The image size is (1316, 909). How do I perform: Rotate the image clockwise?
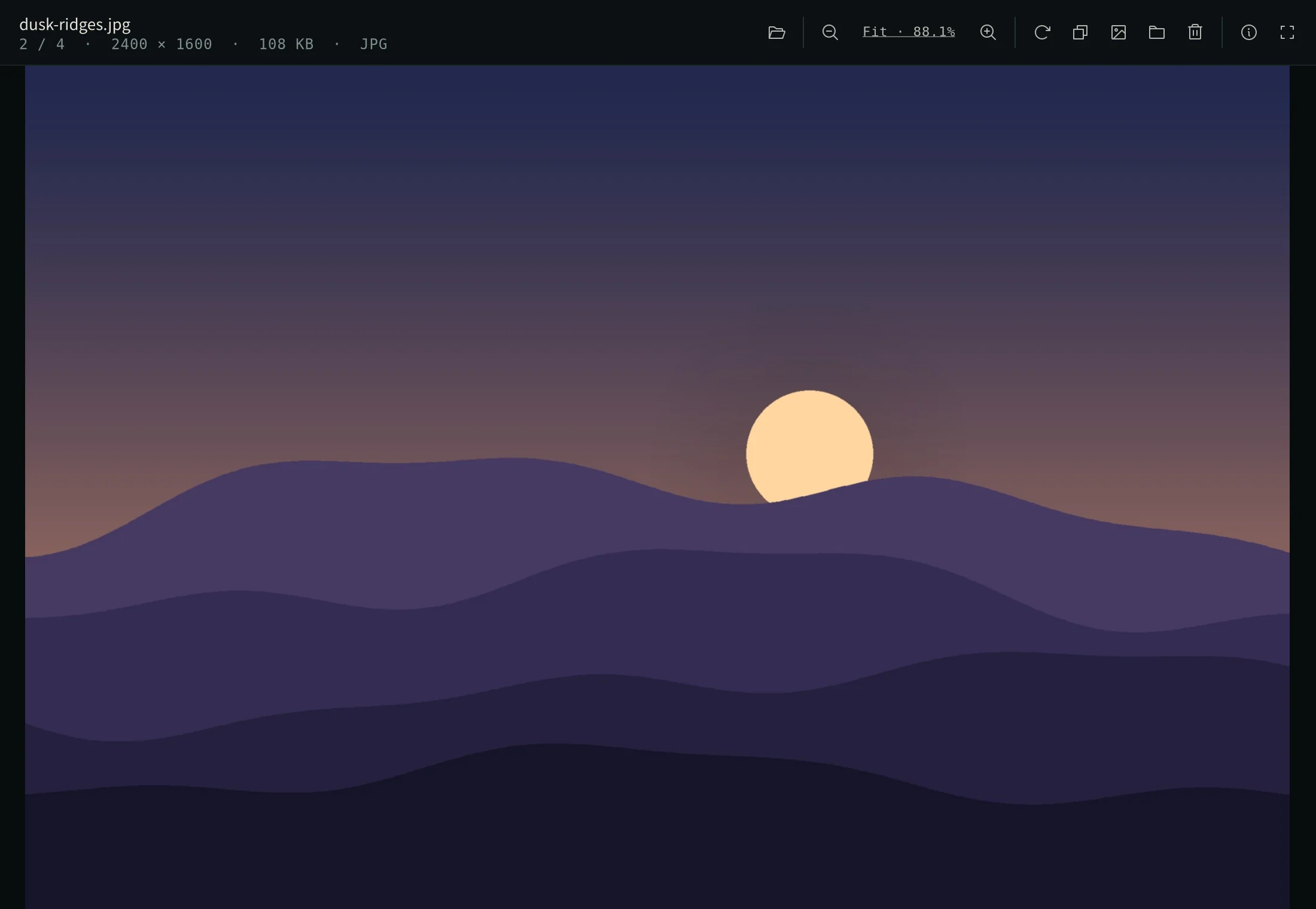[1042, 32]
